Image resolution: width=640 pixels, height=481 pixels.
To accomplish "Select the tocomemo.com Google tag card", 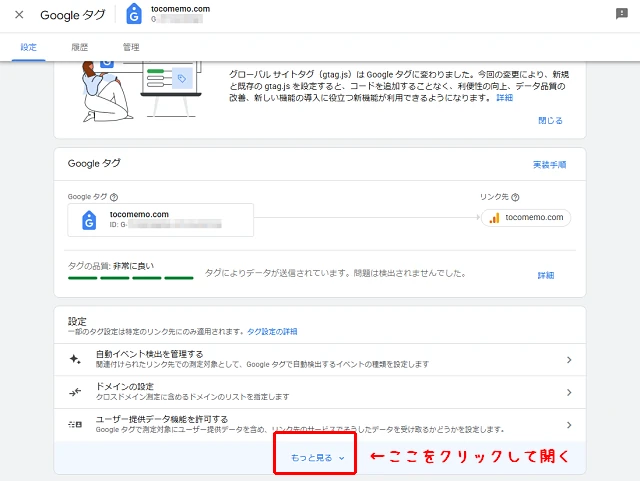I will [160, 220].
